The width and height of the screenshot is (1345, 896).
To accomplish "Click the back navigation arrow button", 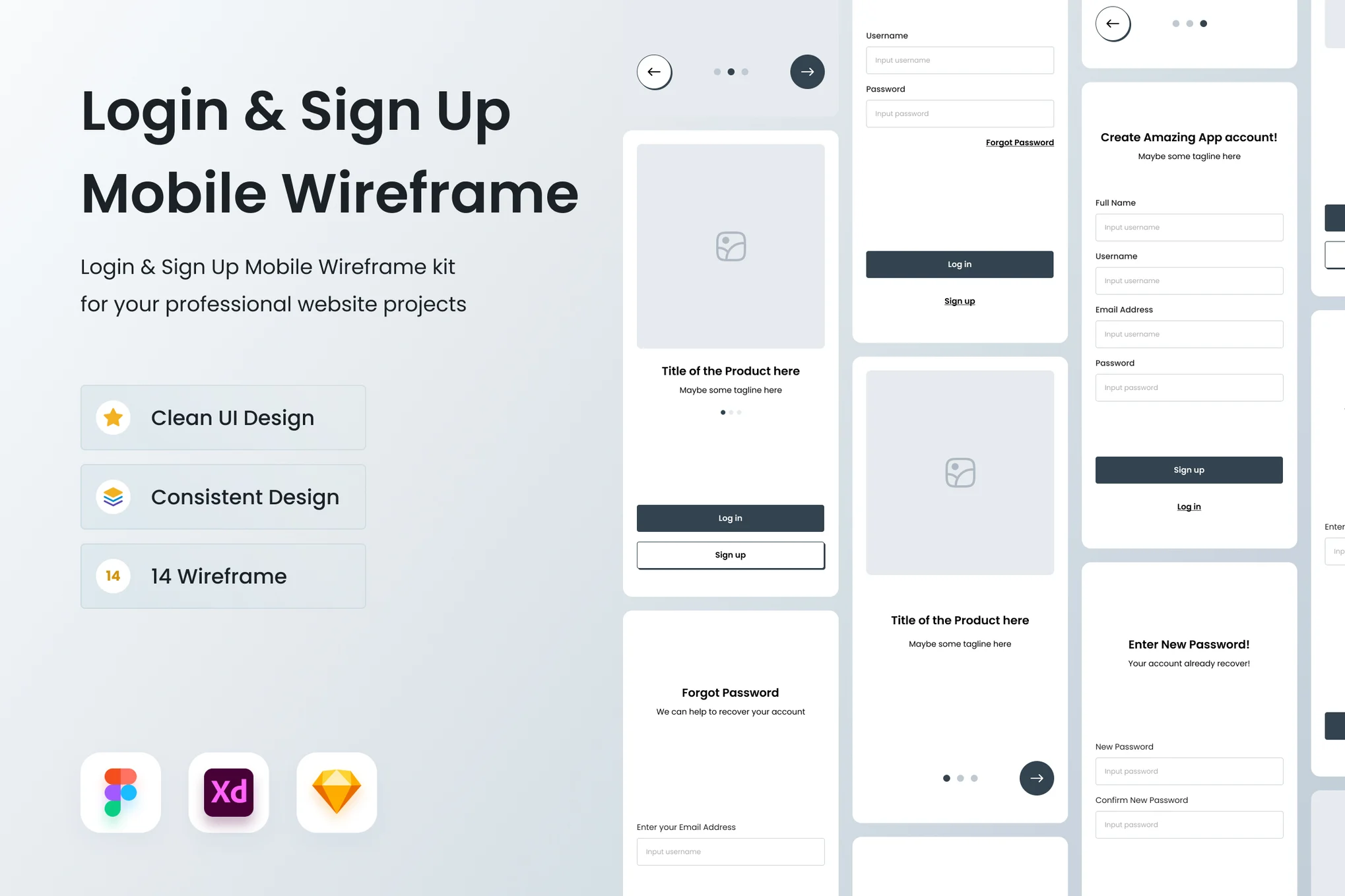I will [x=654, y=71].
